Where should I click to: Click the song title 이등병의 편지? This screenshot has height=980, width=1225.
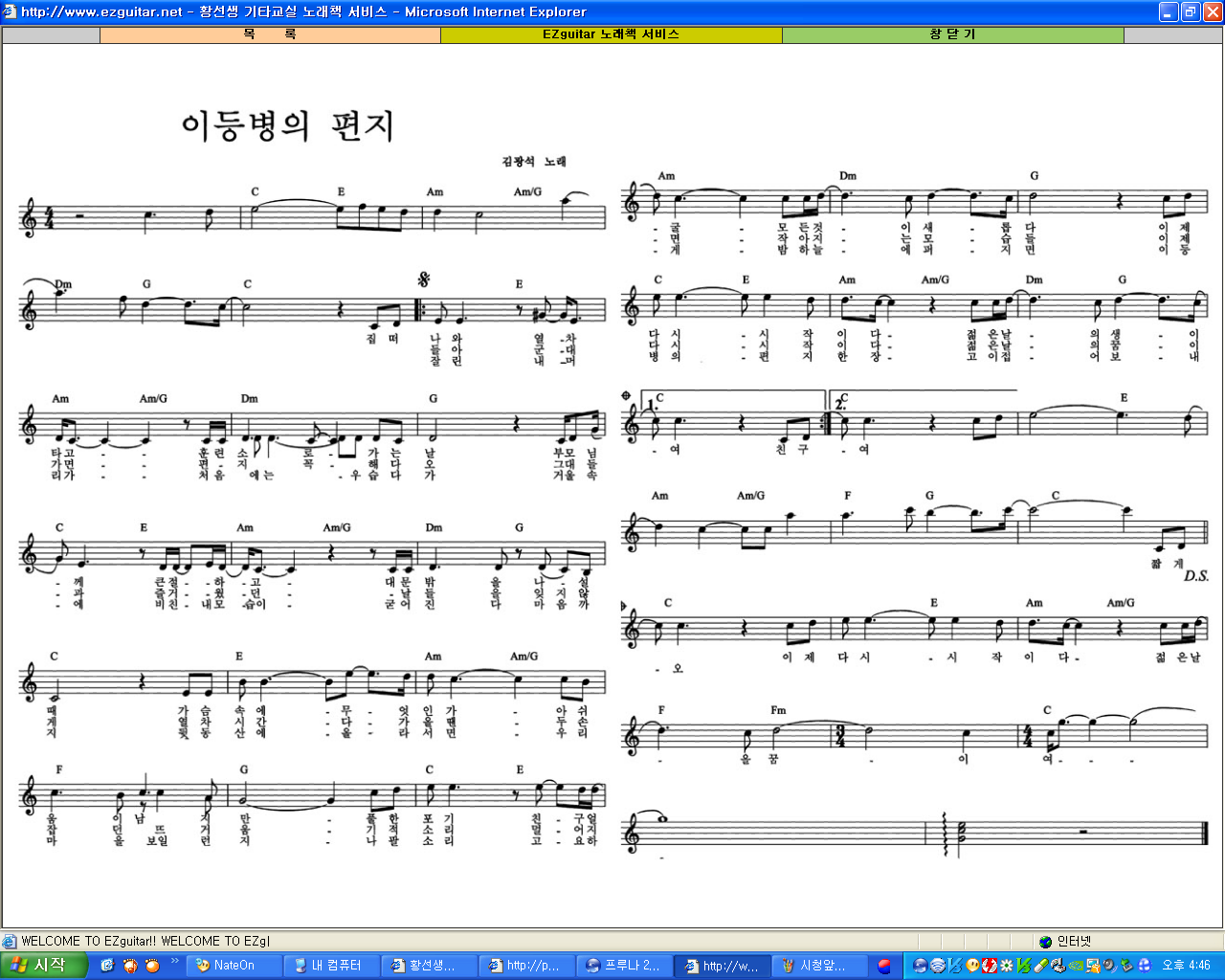[287, 125]
